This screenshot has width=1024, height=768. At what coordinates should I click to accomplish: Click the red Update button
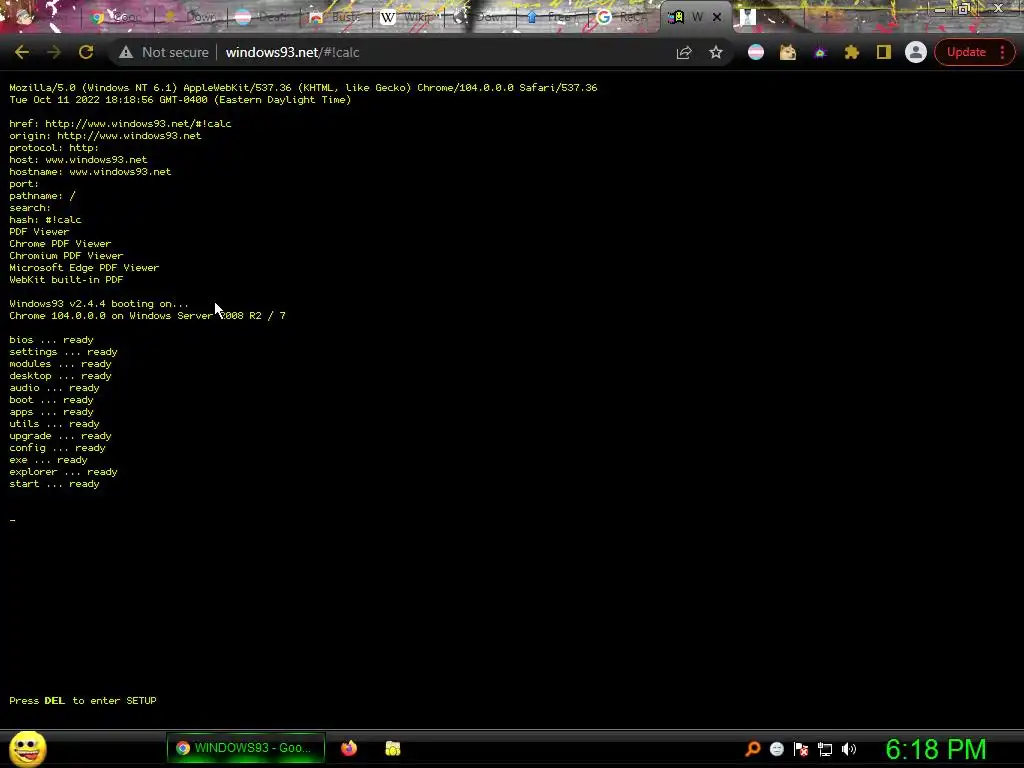point(966,52)
